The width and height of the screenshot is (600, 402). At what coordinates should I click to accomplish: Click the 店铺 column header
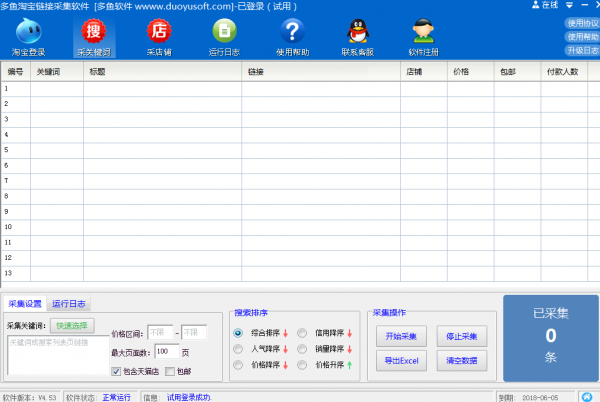(x=424, y=72)
